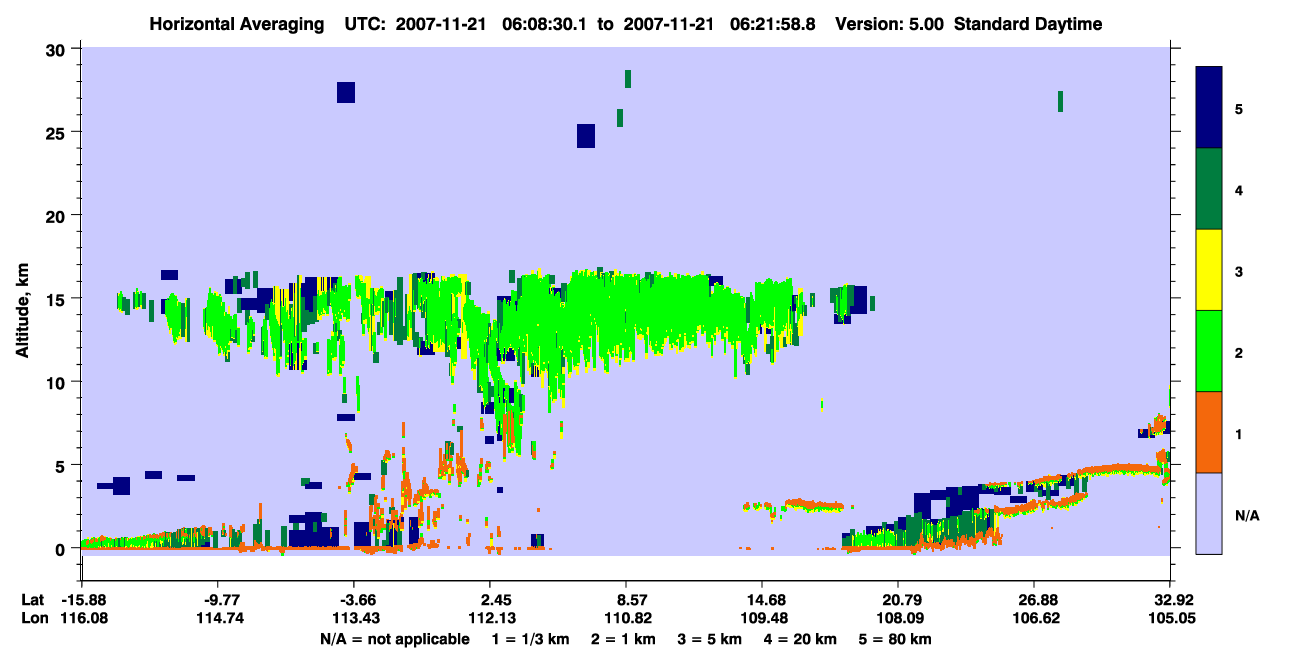This screenshot has width=1300, height=667.
Task: Click the altitude tick label '5'
Action: pyautogui.click(x=63, y=466)
